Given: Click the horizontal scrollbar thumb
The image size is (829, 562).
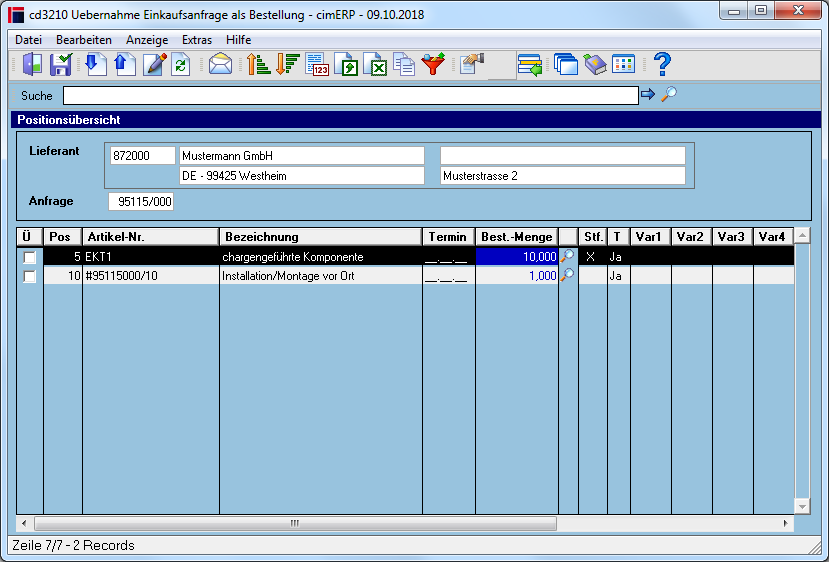Looking at the screenshot, I should pos(295,523).
